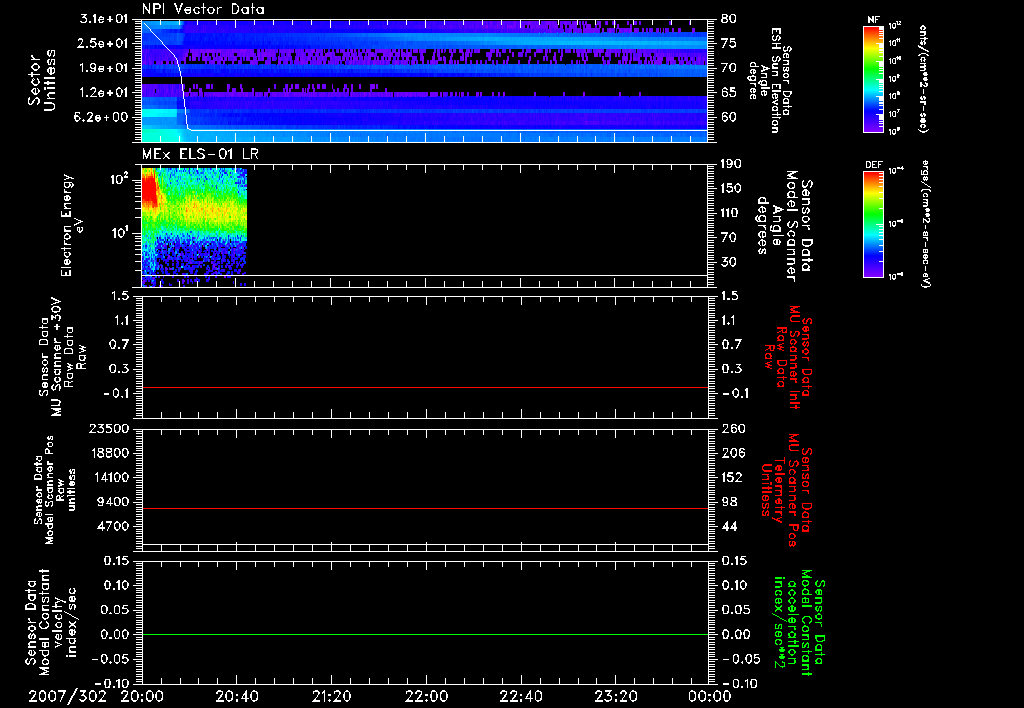Image resolution: width=1024 pixels, height=708 pixels.
Task: Click the red high-flux region in ELS spectrogram
Action: click(x=150, y=188)
